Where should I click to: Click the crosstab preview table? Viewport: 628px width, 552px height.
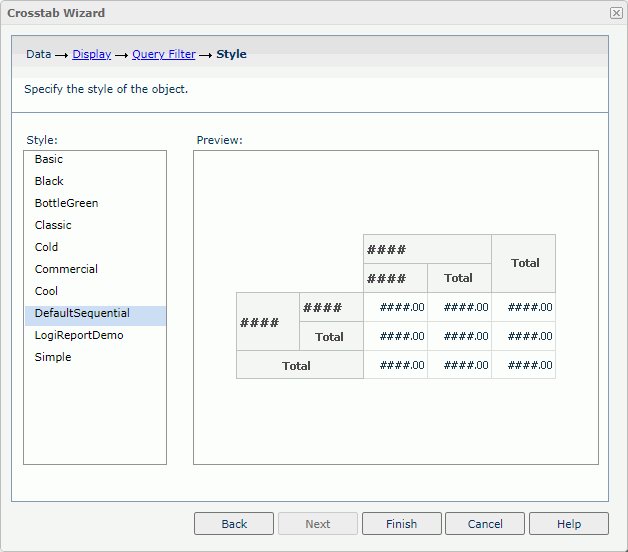pyautogui.click(x=396, y=306)
